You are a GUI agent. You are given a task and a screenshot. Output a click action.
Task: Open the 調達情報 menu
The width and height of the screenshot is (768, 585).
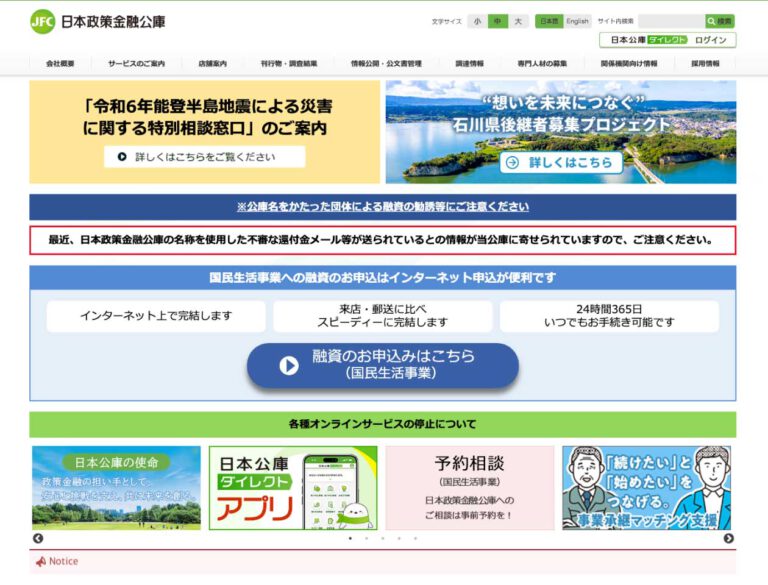coord(470,64)
